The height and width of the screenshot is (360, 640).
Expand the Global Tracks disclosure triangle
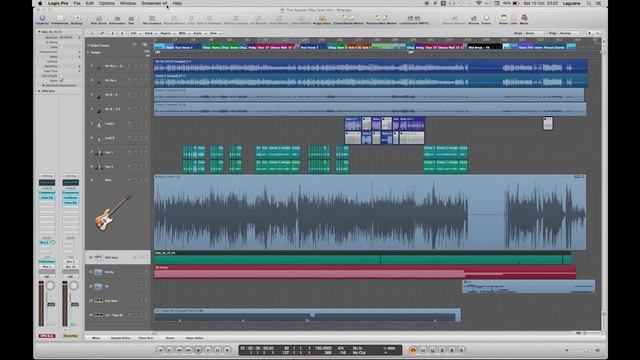click(88, 45)
